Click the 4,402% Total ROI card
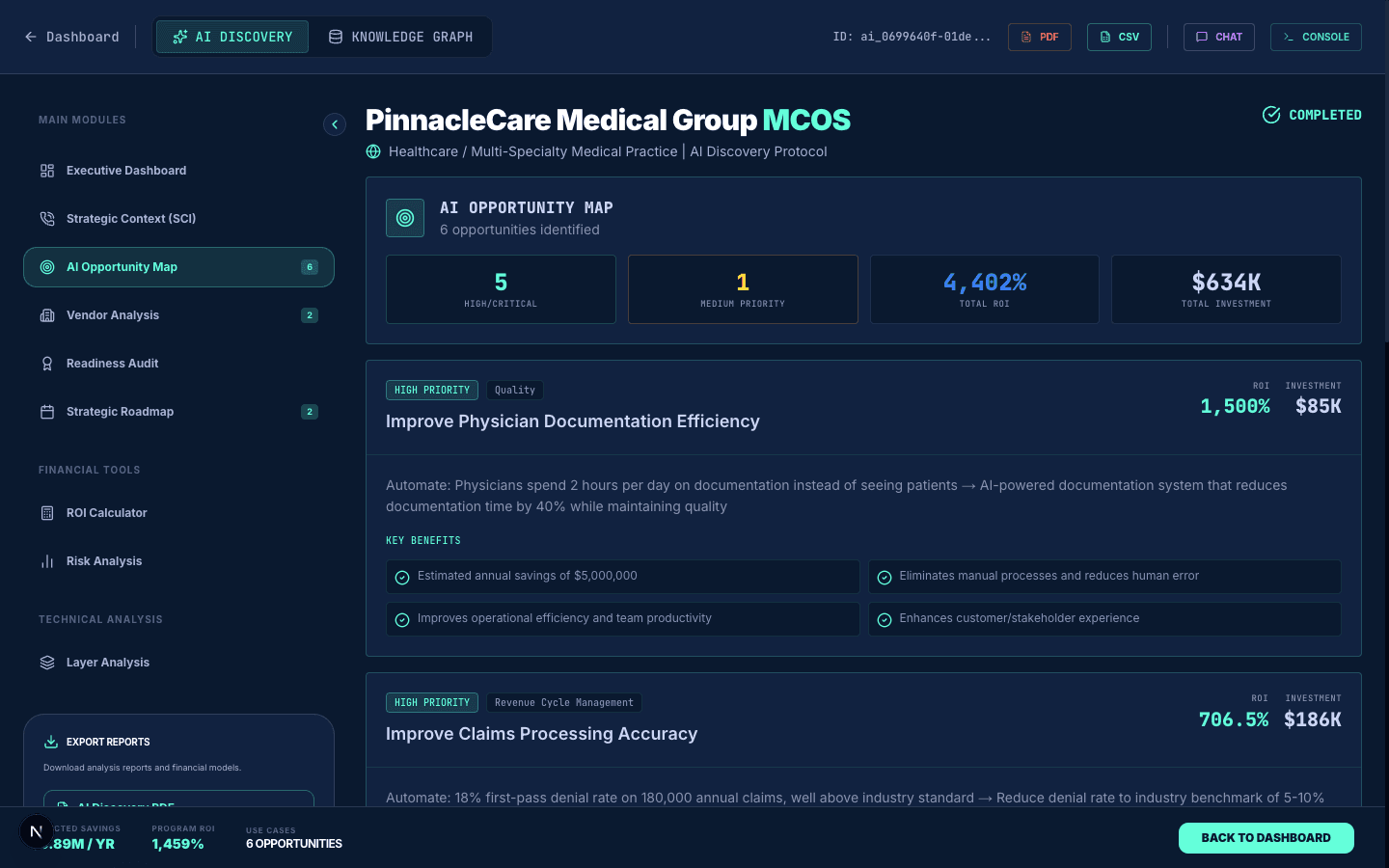The height and width of the screenshot is (868, 1389). [985, 289]
